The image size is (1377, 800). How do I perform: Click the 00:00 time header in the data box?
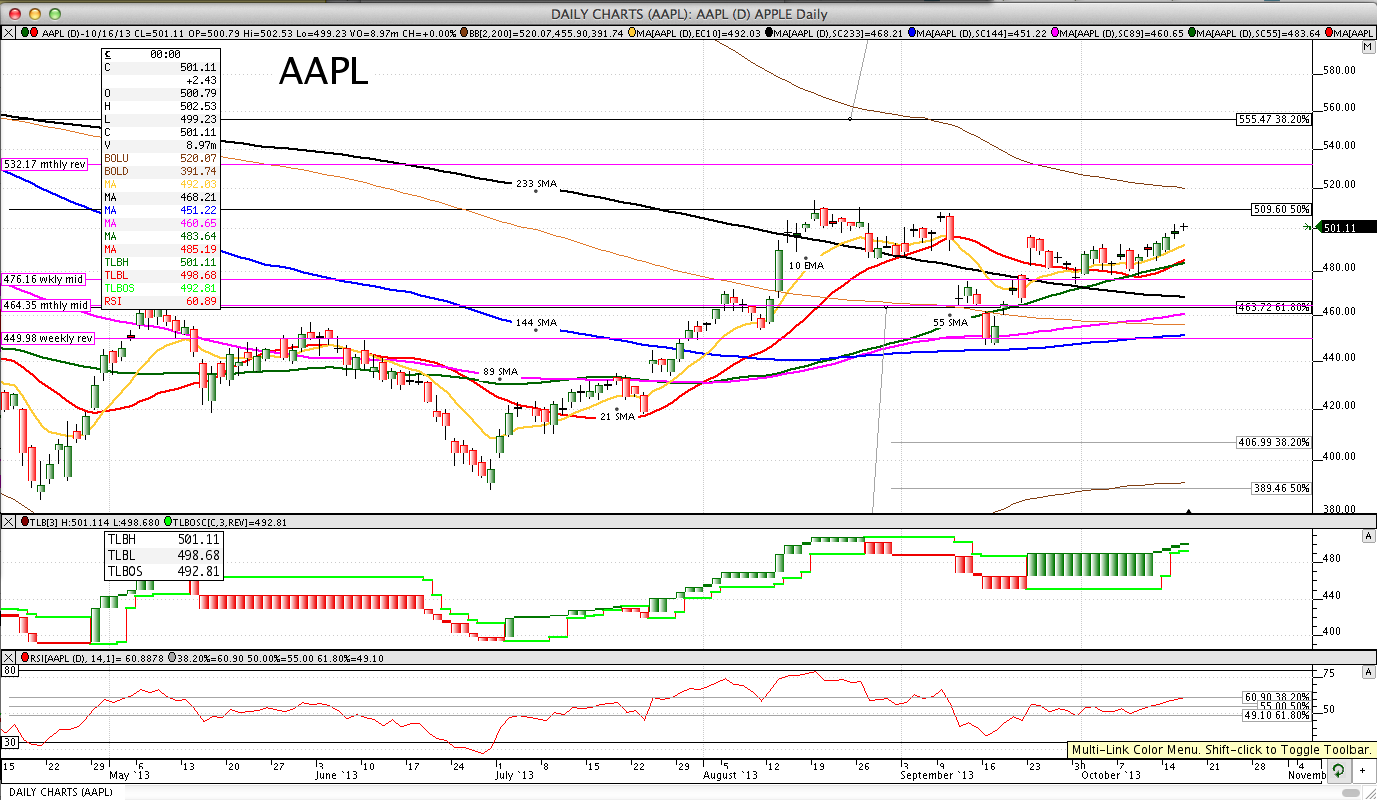click(x=164, y=54)
